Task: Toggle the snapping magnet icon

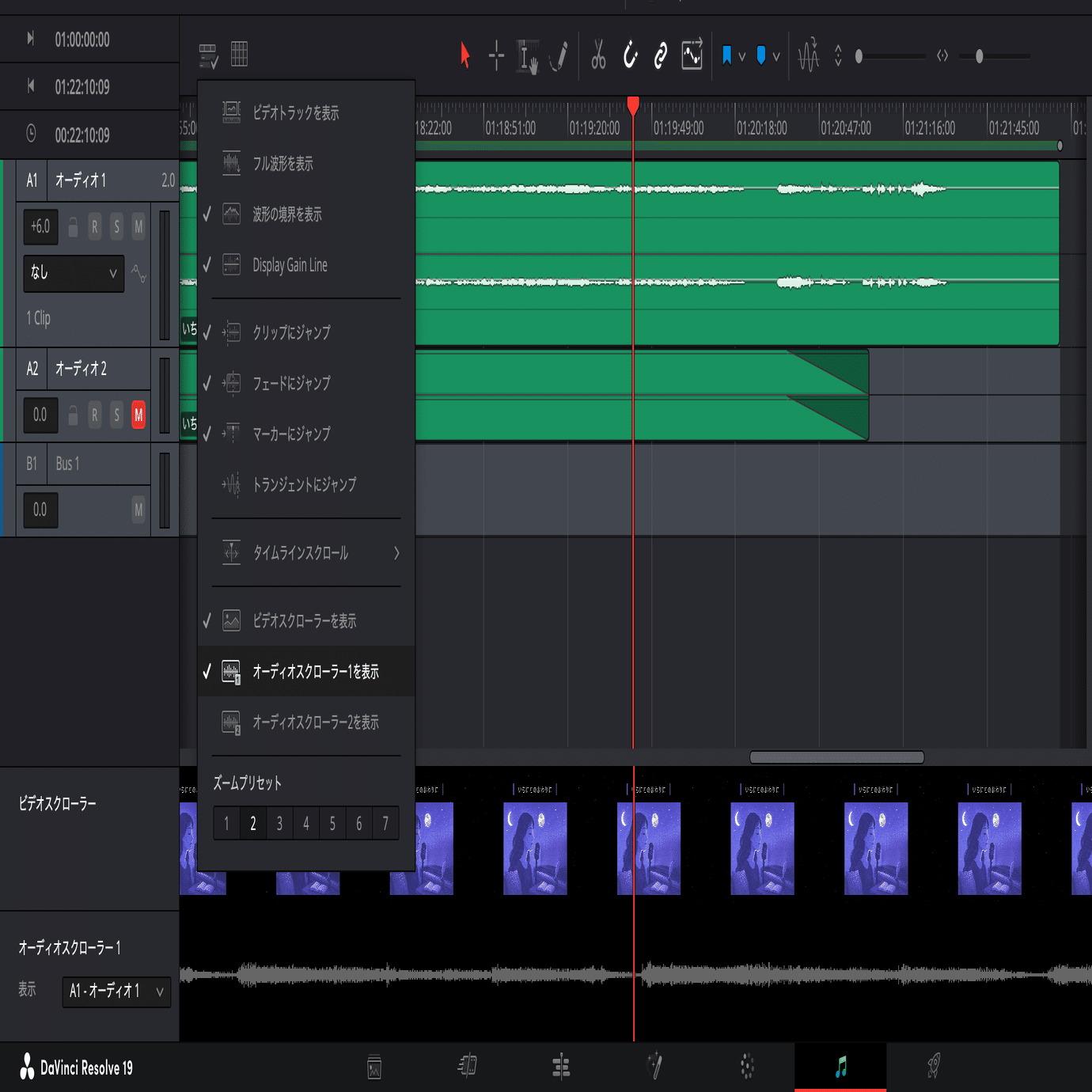Action: pos(630,55)
